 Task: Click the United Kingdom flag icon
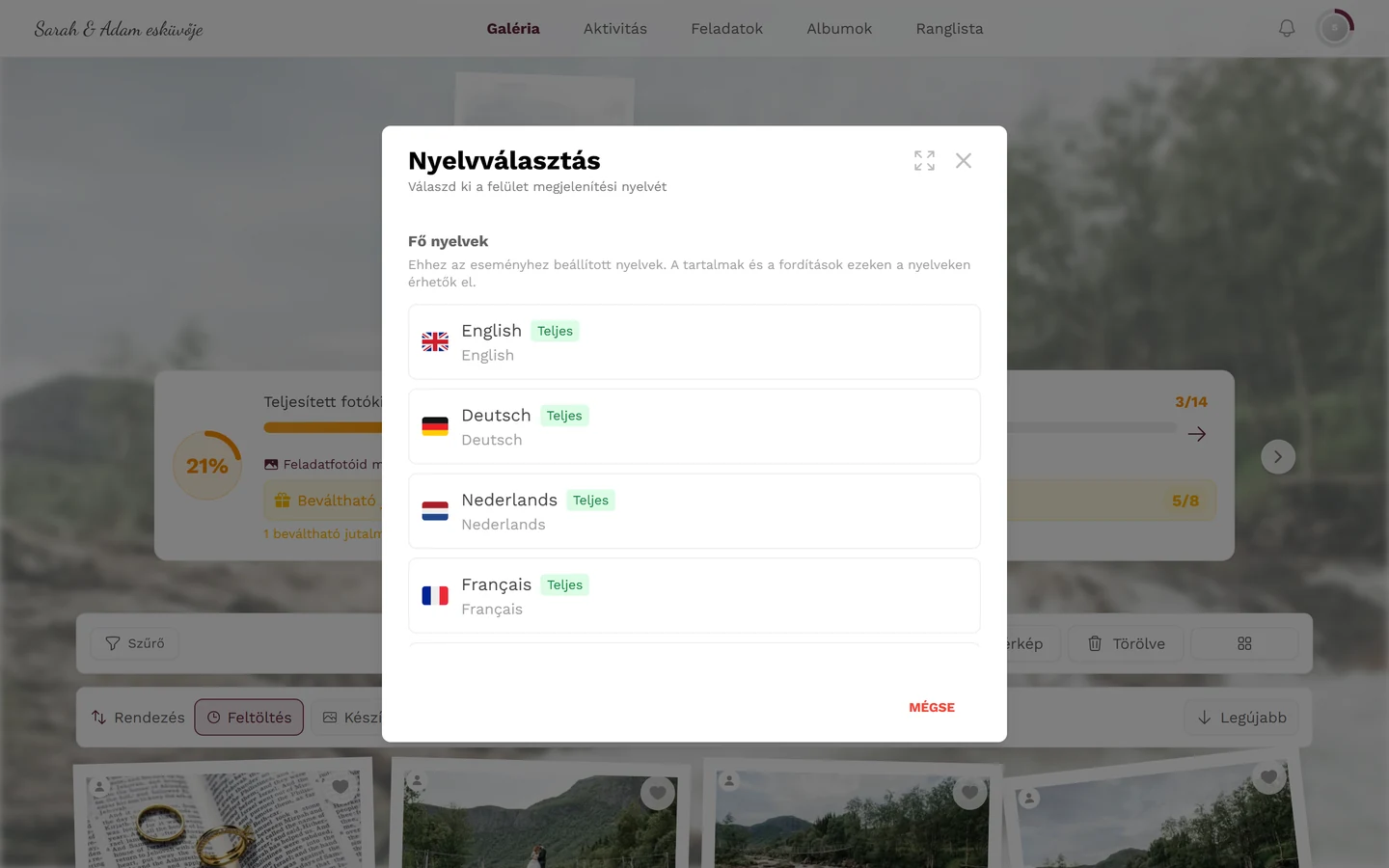[435, 341]
